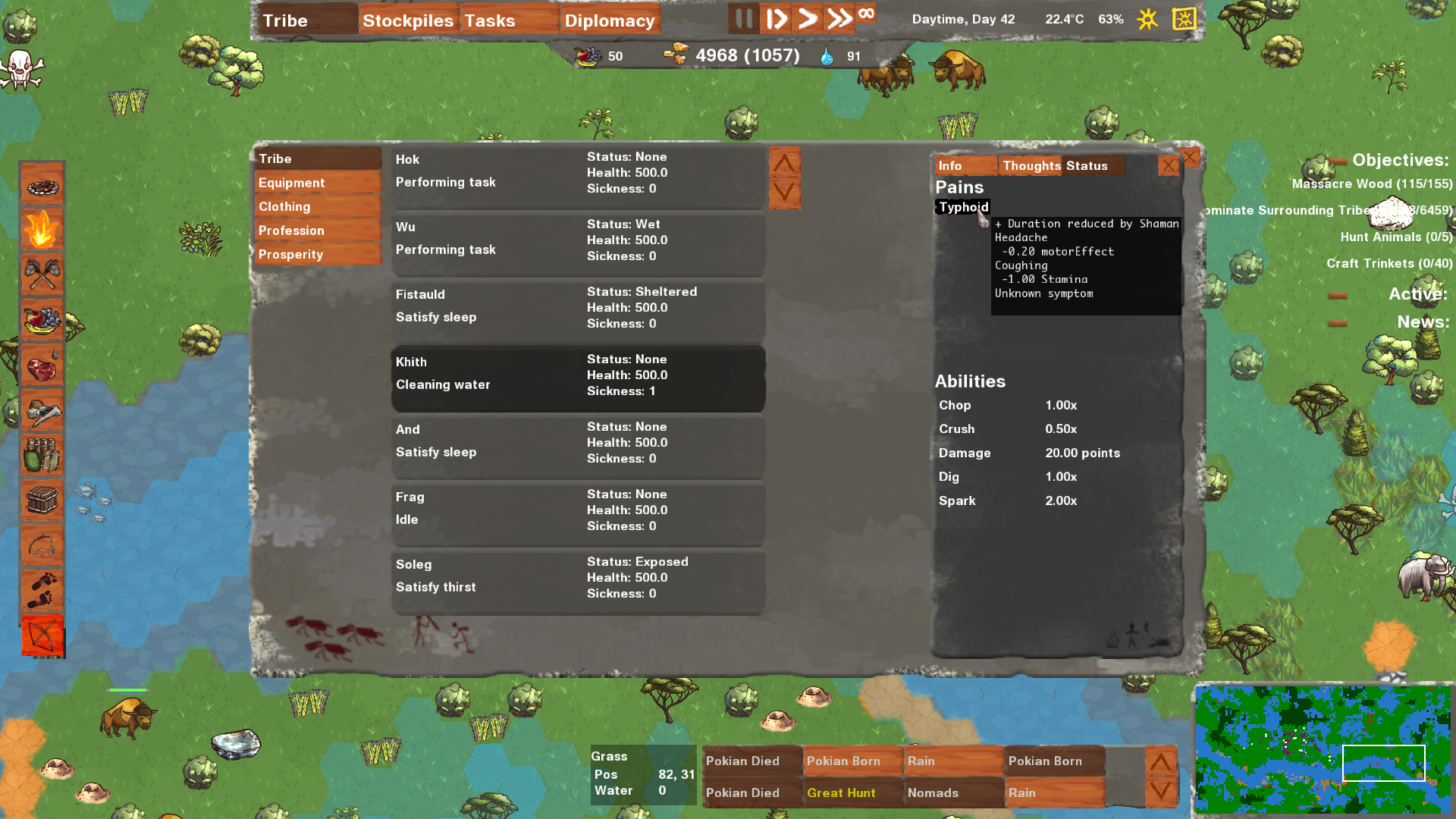
Task: Activate double-speed fast forward
Action: pyautogui.click(x=839, y=19)
